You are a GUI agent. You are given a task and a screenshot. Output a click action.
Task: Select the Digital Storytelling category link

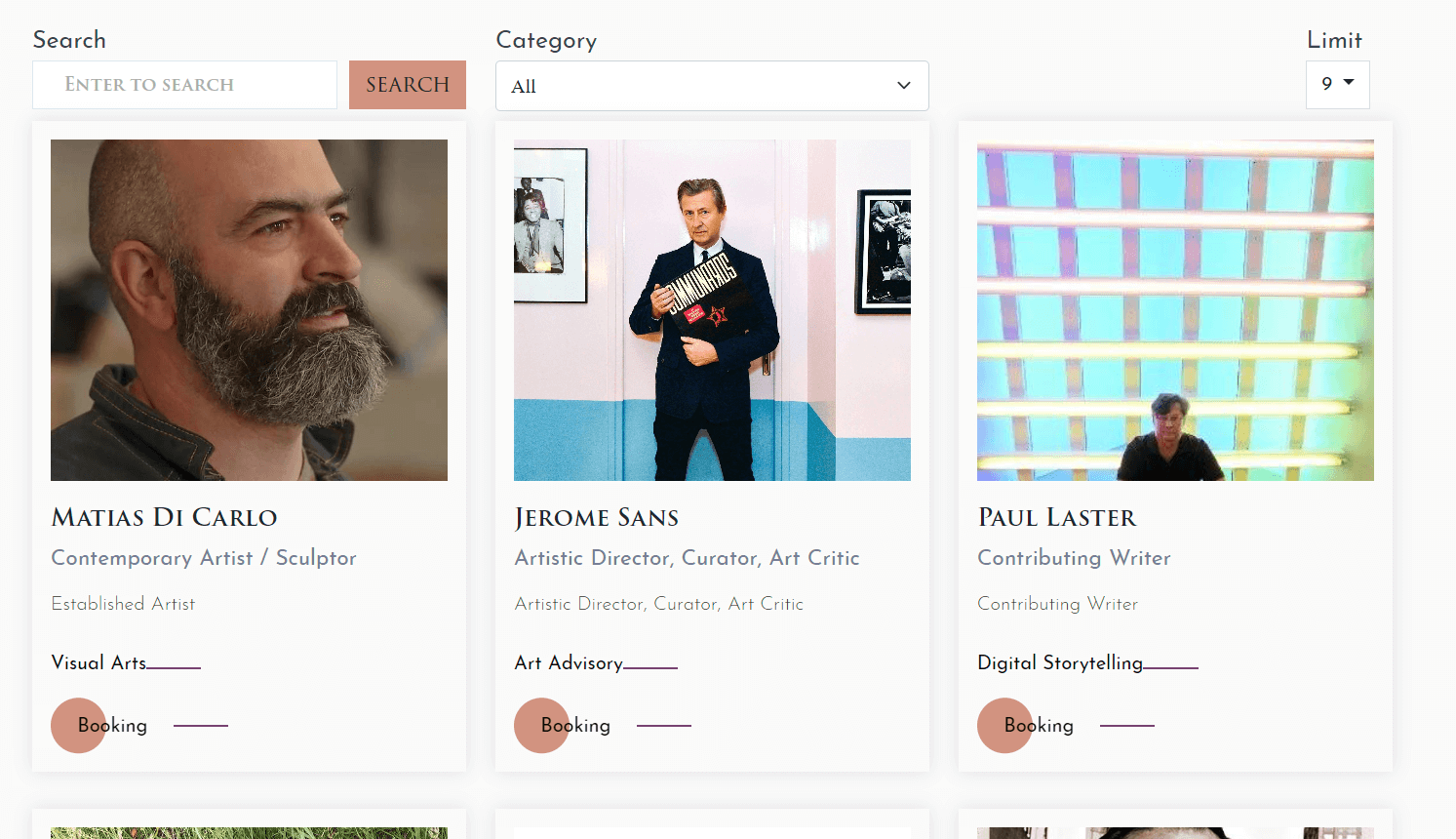pos(1060,662)
